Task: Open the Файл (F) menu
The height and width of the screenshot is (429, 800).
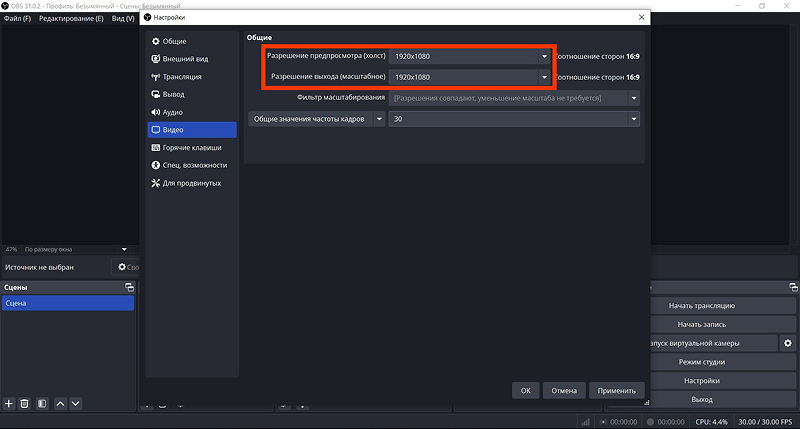Action: pyautogui.click(x=17, y=18)
